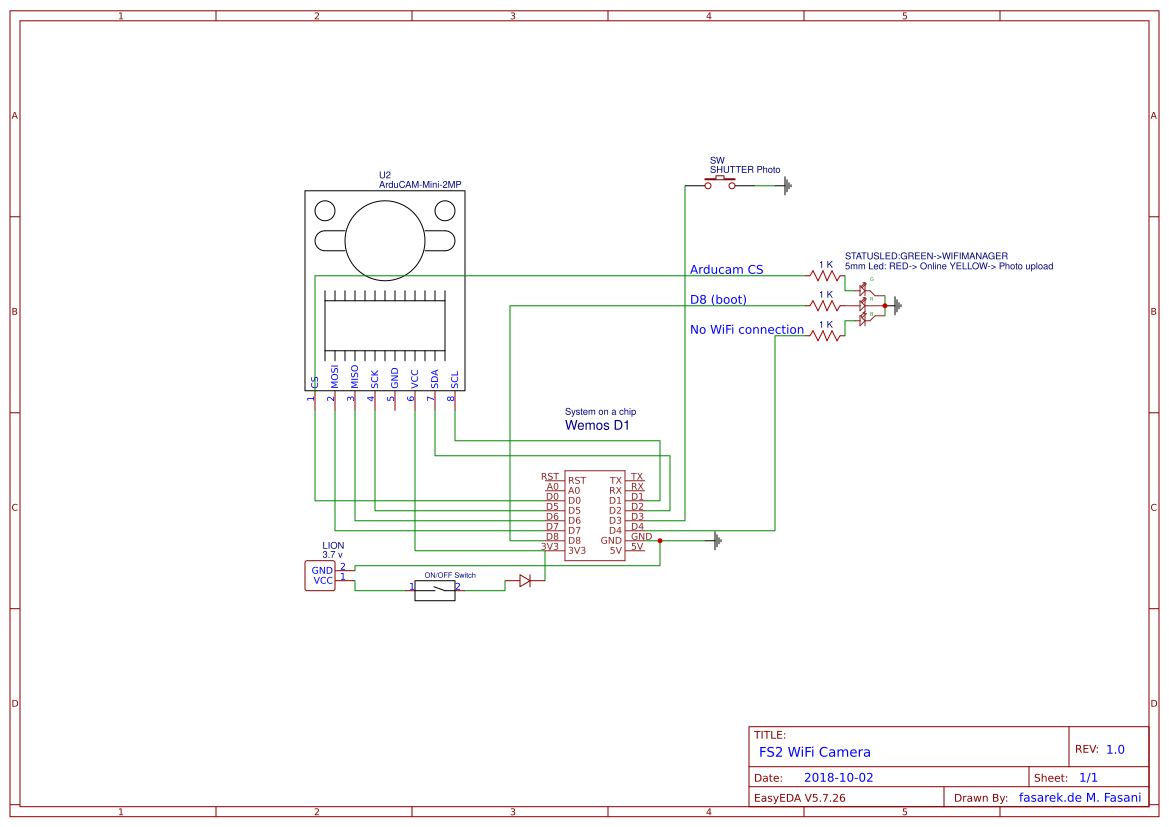Image resolution: width=1169 pixels, height=827 pixels.
Task: Select the green LED symbol in STATUSLED
Action: [x=863, y=289]
